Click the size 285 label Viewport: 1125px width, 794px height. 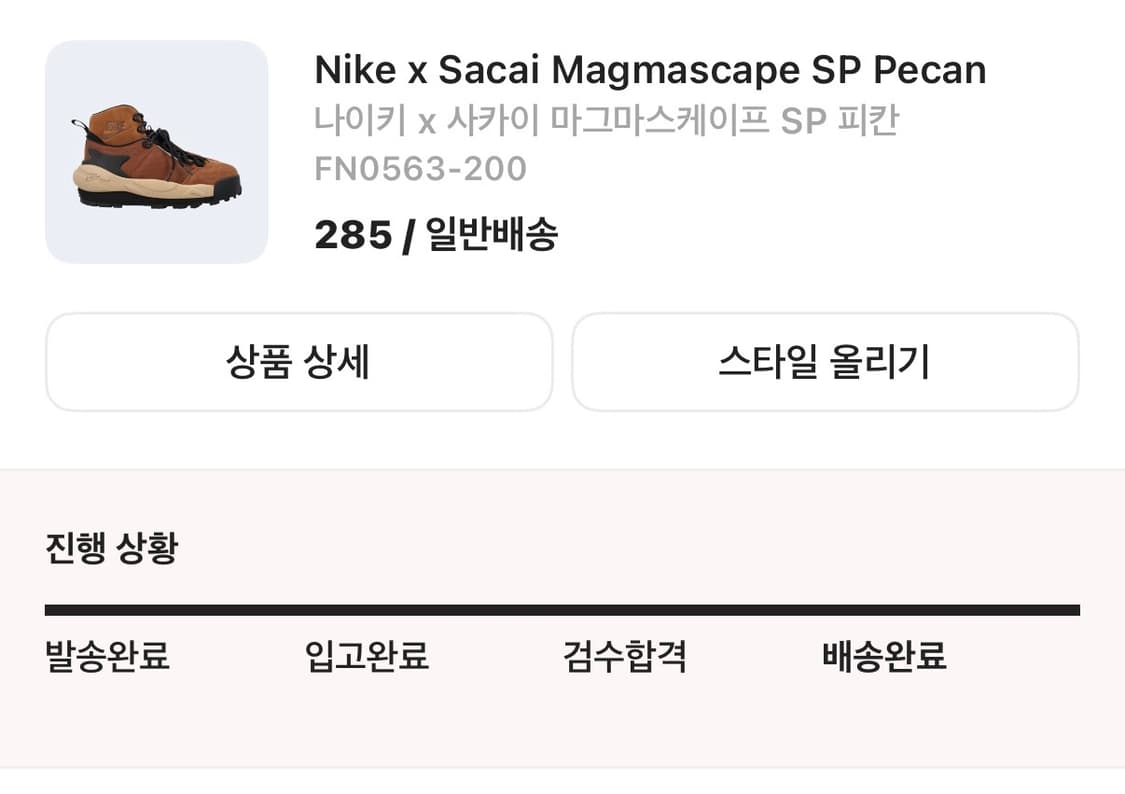[352, 235]
